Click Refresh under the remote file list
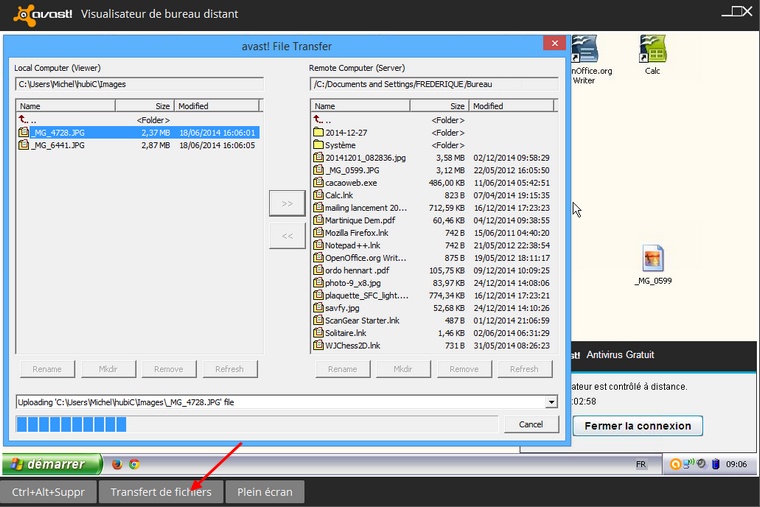The height and width of the screenshot is (507, 760). click(x=524, y=369)
